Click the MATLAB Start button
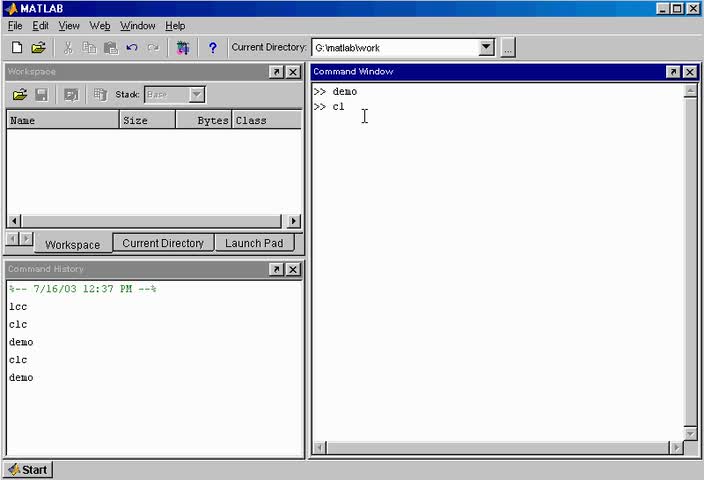The height and width of the screenshot is (480, 704). point(28,470)
